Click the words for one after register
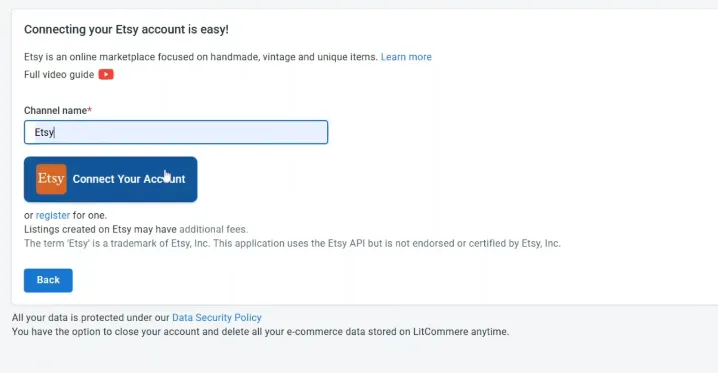 coord(90,215)
